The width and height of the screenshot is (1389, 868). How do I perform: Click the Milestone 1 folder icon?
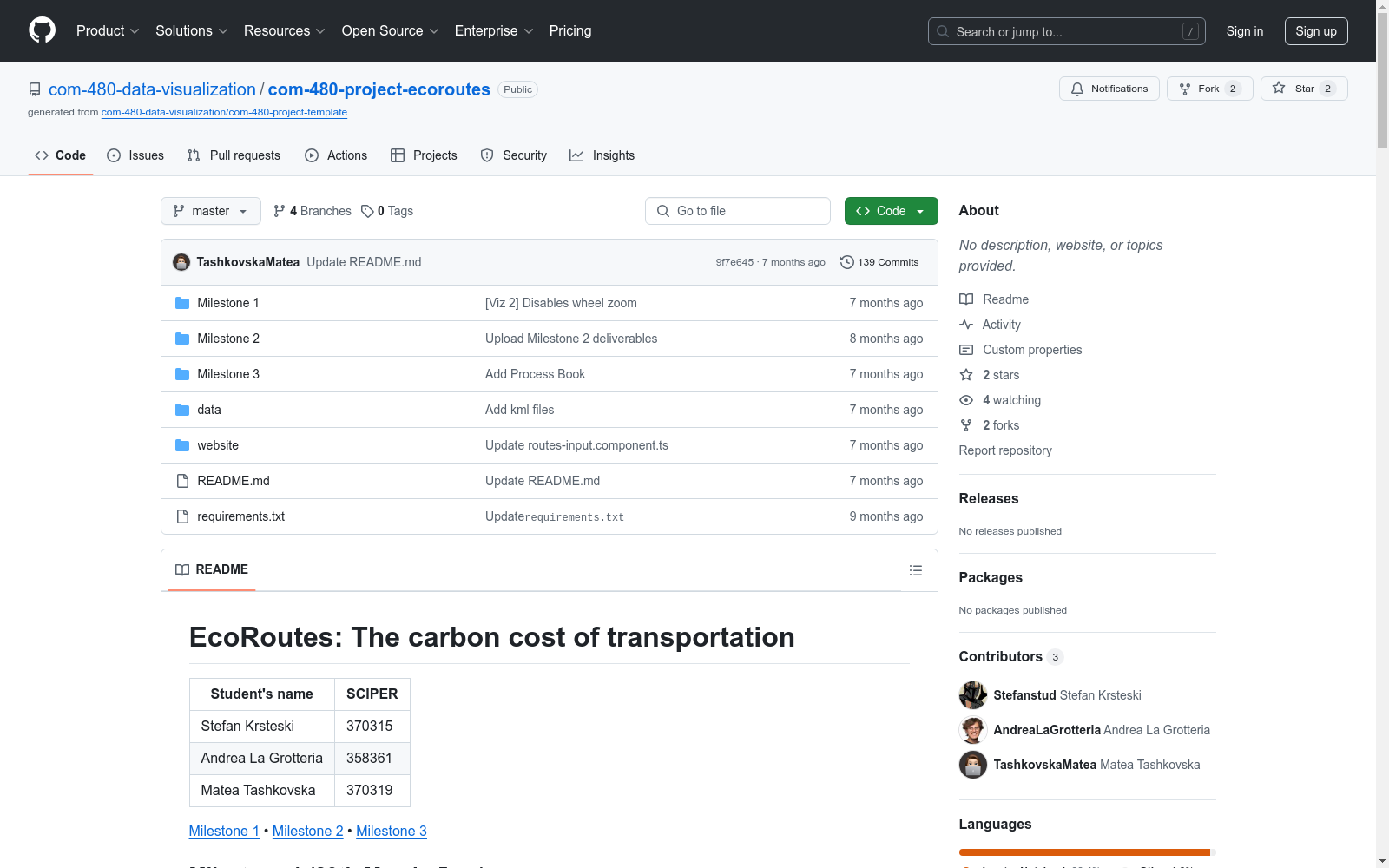[182, 303]
